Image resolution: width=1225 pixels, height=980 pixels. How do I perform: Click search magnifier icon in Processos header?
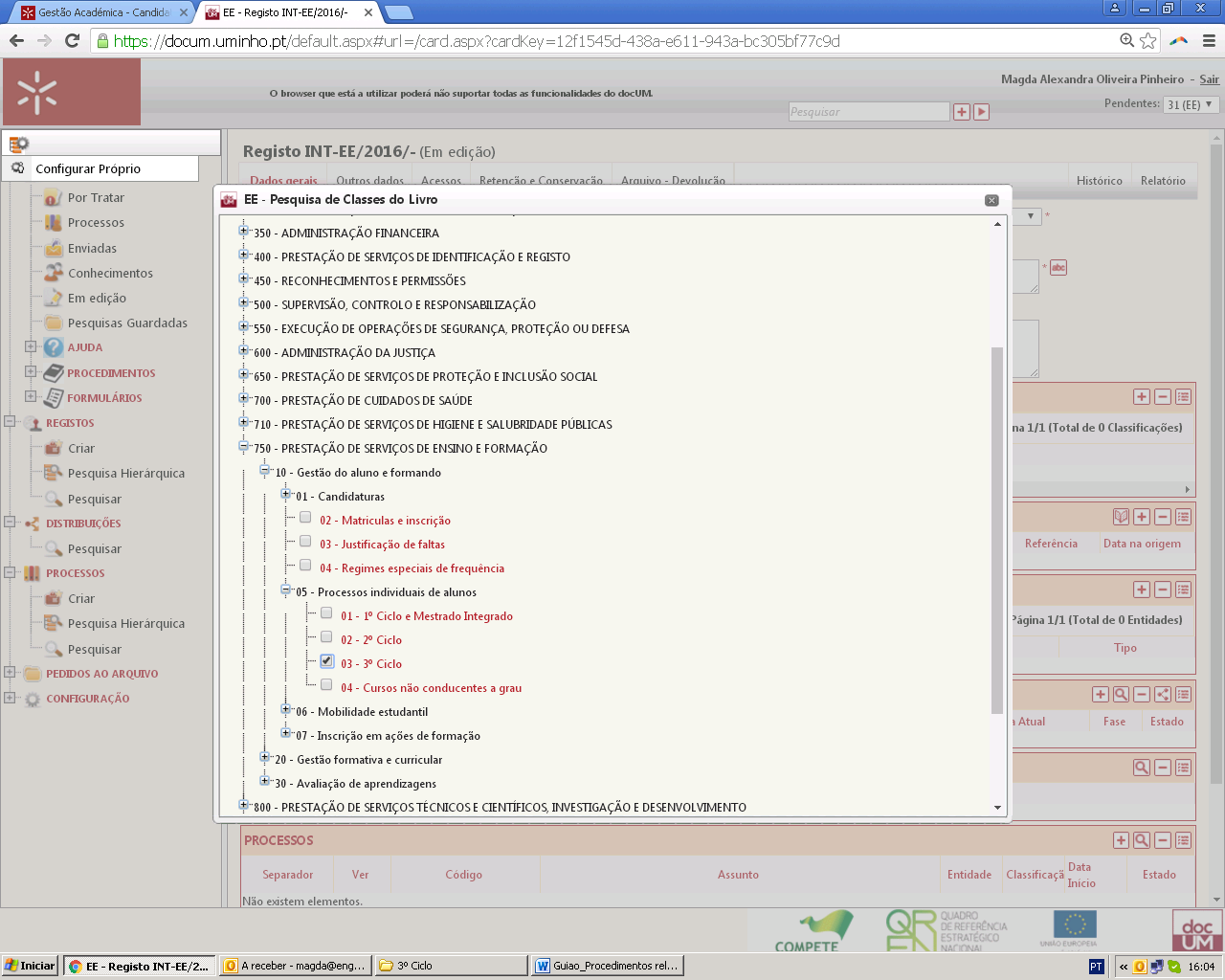click(1142, 840)
